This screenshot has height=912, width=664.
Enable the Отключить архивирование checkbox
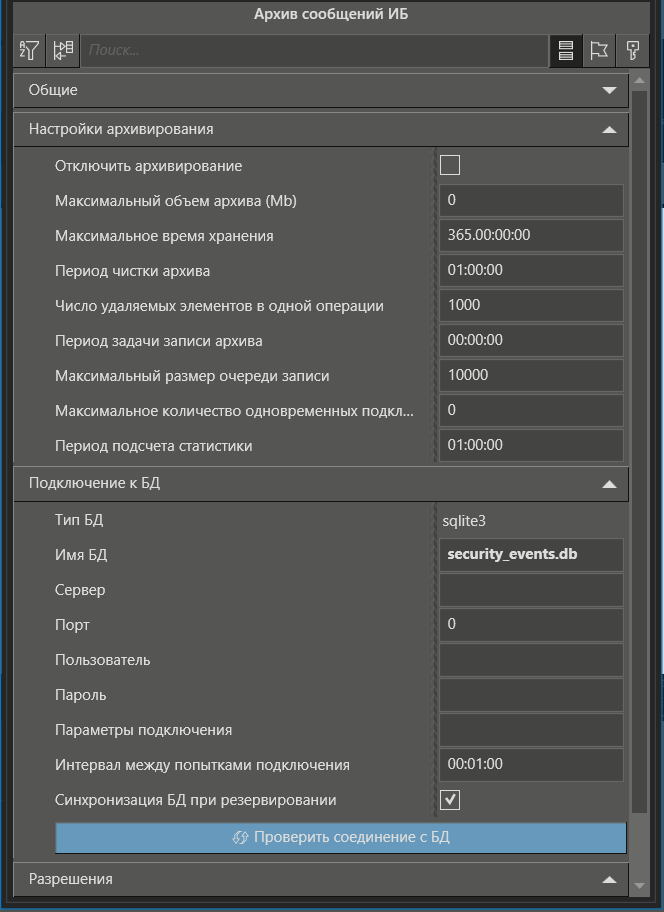pyautogui.click(x=450, y=165)
